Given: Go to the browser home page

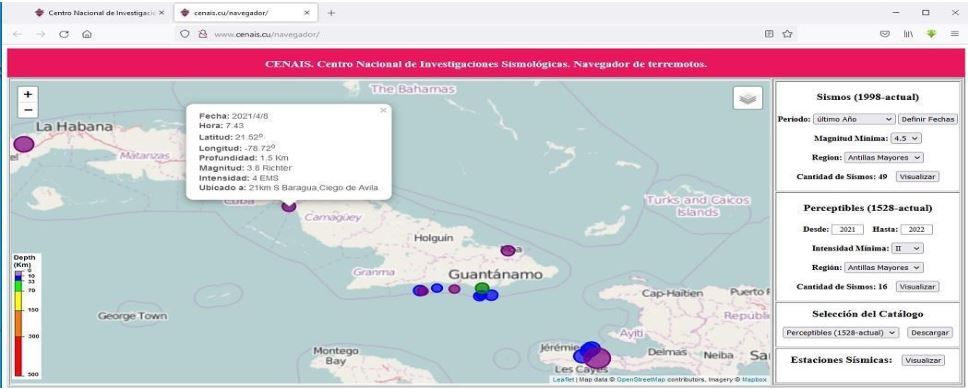Looking at the screenshot, I should coord(87,35).
